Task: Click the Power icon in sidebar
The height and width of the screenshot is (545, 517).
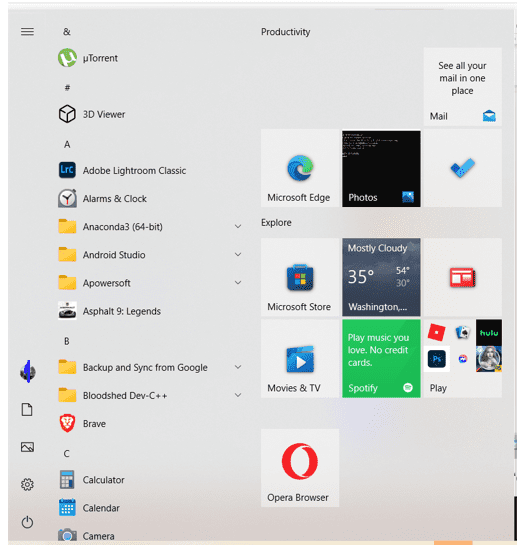Action: [27, 522]
